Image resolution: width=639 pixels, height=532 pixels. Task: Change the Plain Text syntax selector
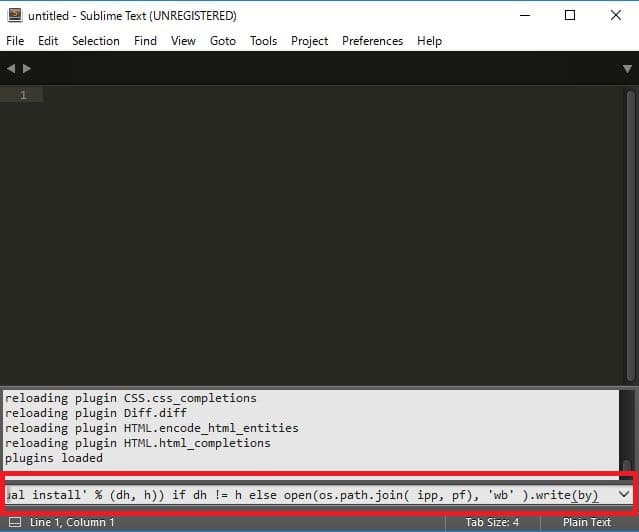click(x=586, y=522)
